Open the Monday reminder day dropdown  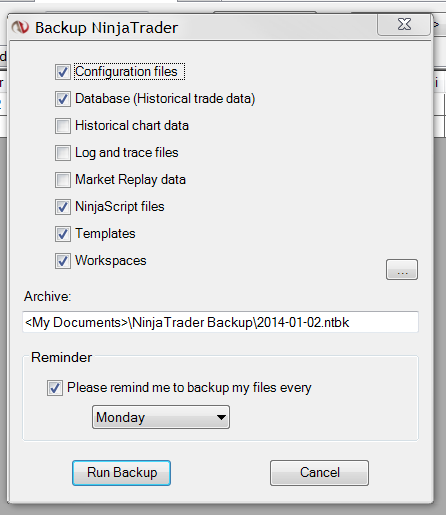coord(161,417)
